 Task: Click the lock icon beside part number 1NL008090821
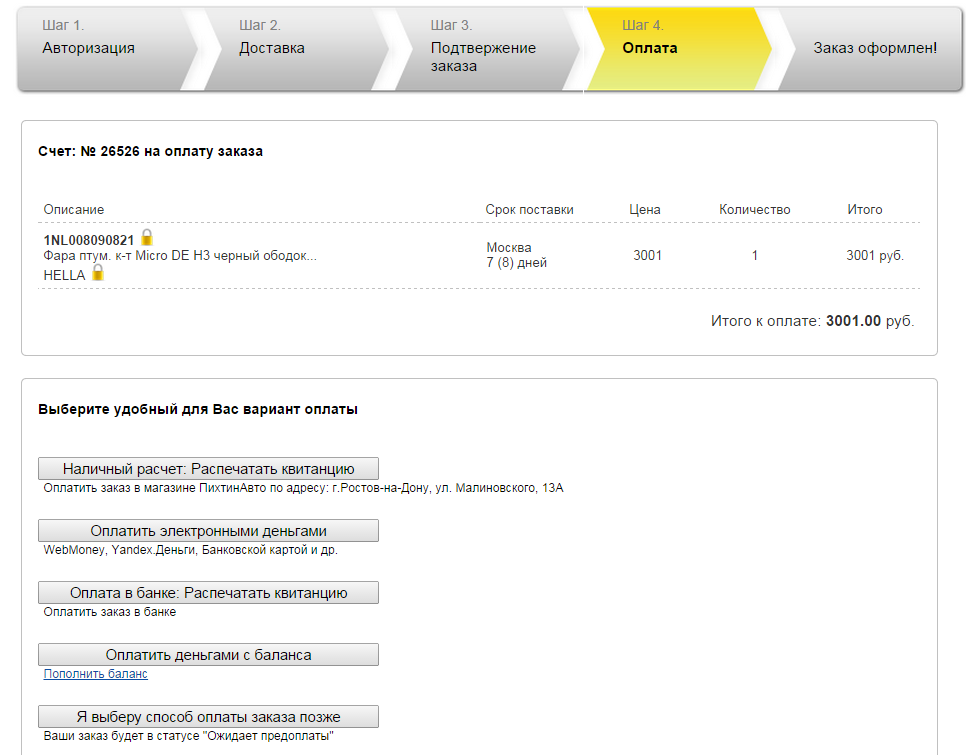147,238
